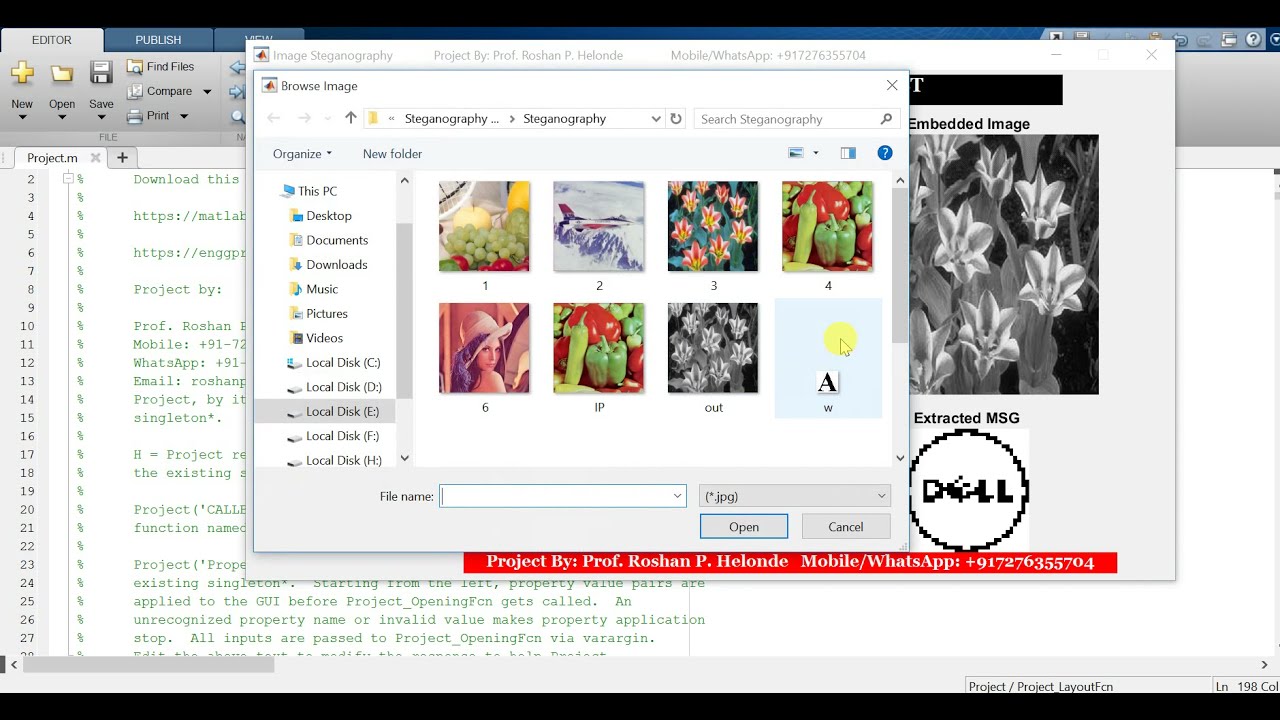The width and height of the screenshot is (1280, 720).
Task: Open the recent locations chevron beside Forward arrow
Action: 328,119
